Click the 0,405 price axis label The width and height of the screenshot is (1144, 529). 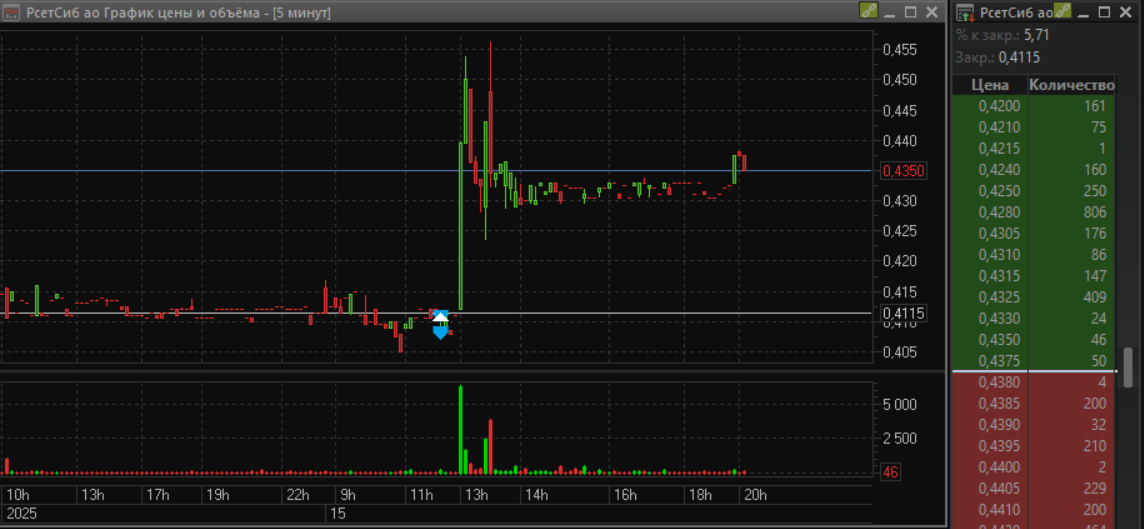click(900, 352)
